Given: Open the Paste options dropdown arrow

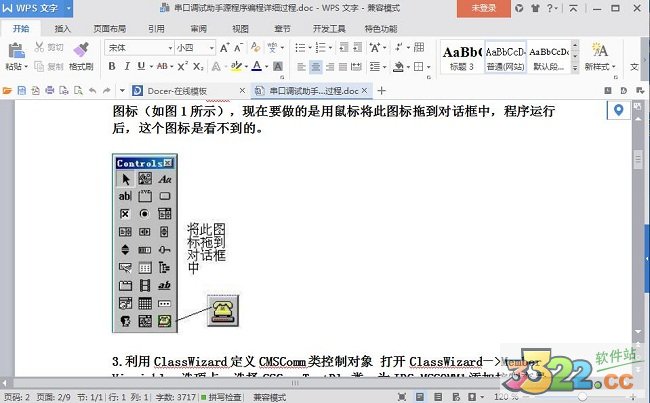Looking at the screenshot, I should click(x=26, y=66).
